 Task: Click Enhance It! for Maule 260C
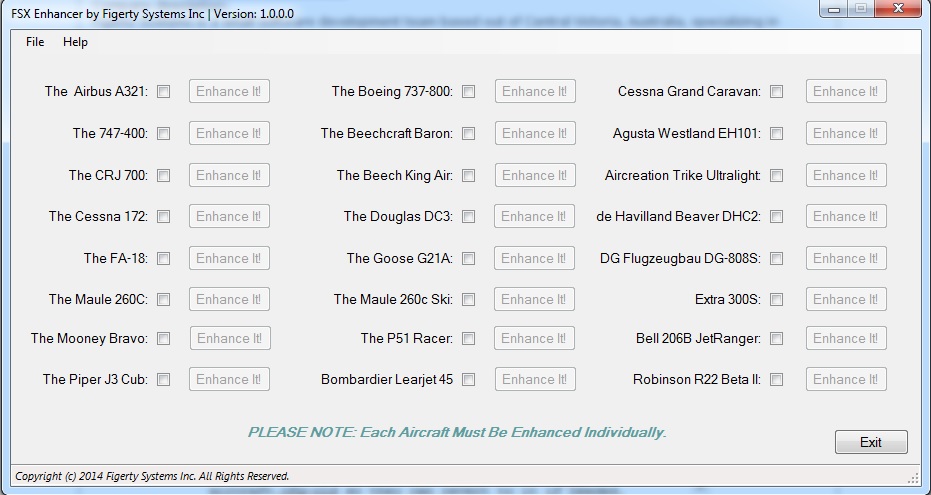point(229,299)
